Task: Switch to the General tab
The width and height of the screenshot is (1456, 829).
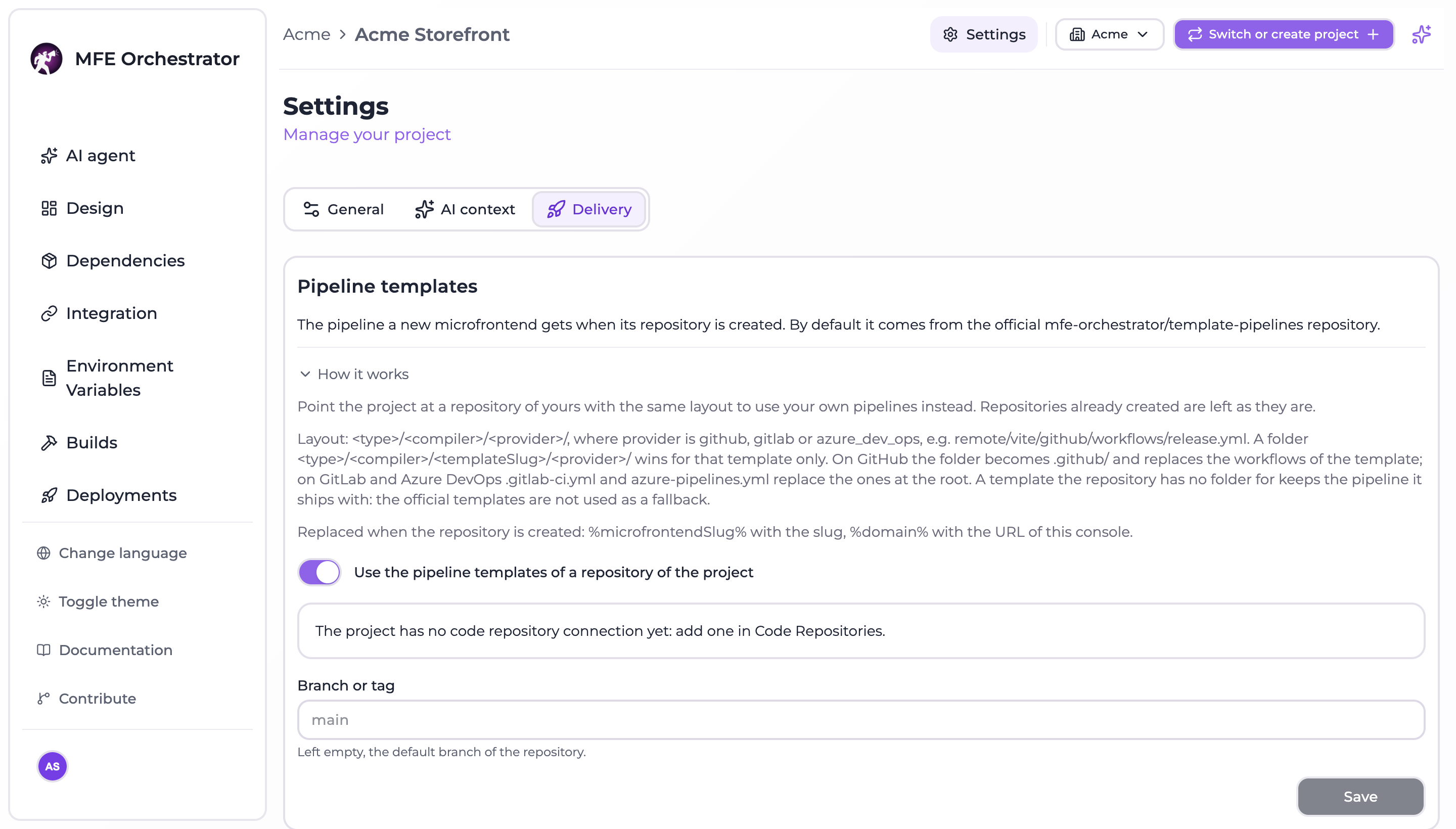Action: (344, 210)
